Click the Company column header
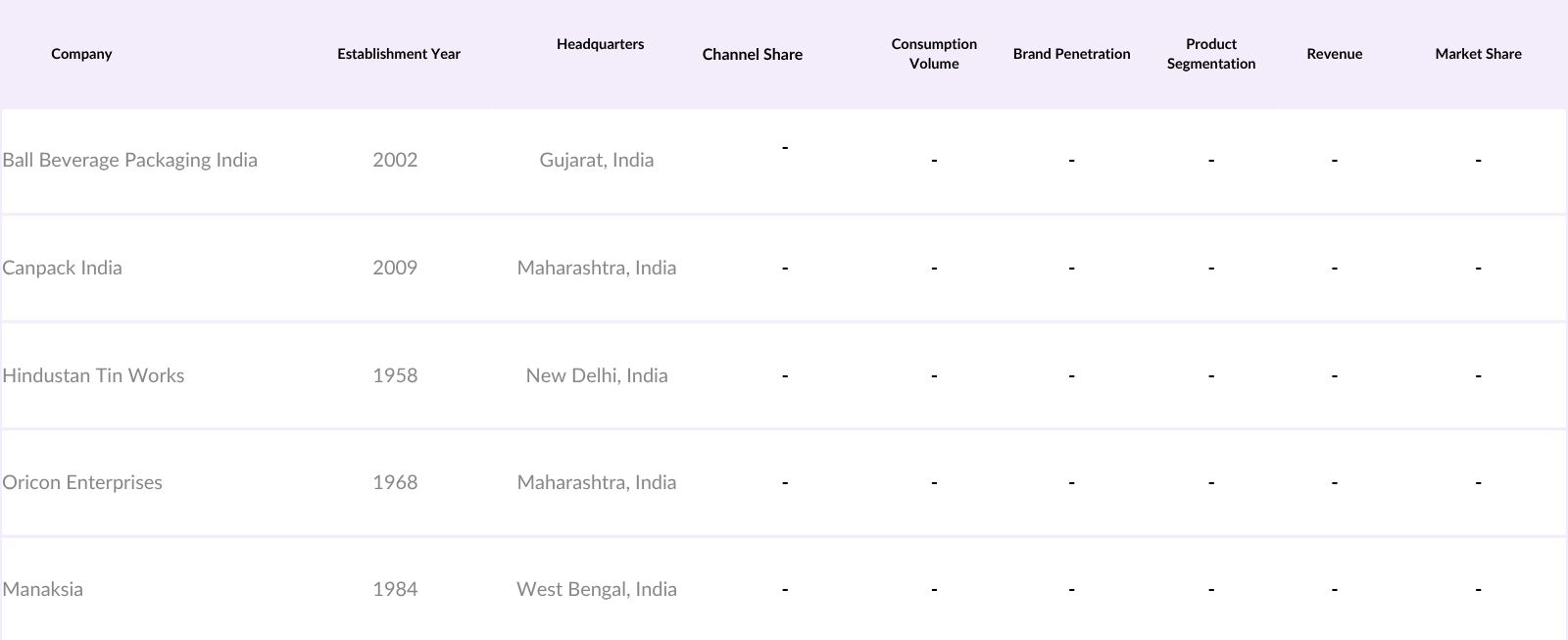This screenshot has height=640, width=1568. click(81, 54)
